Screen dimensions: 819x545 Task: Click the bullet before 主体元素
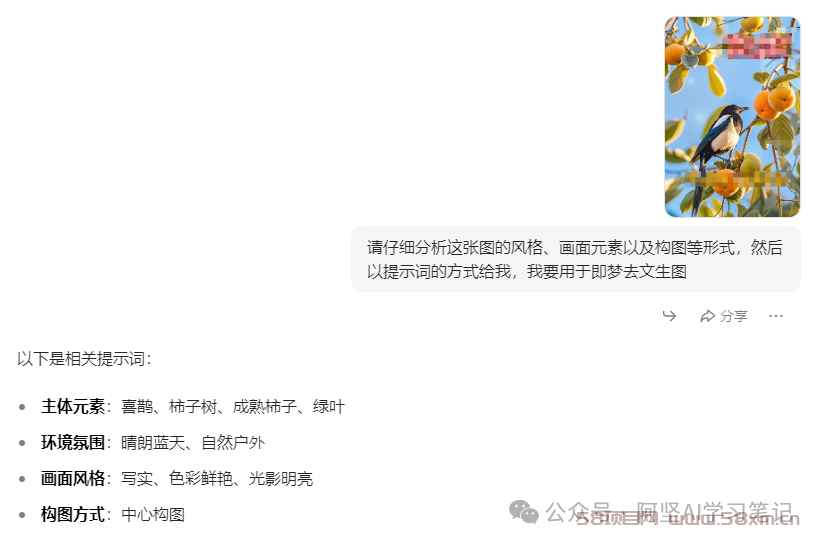pos(22,407)
